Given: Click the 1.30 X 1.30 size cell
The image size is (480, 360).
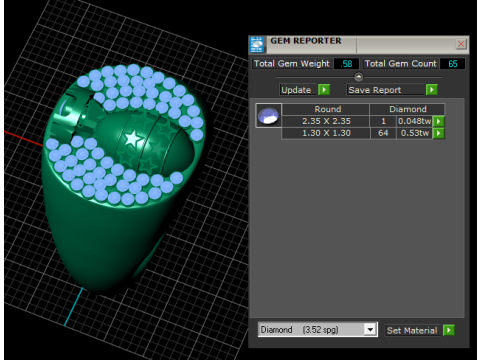Looking at the screenshot, I should [x=326, y=133].
